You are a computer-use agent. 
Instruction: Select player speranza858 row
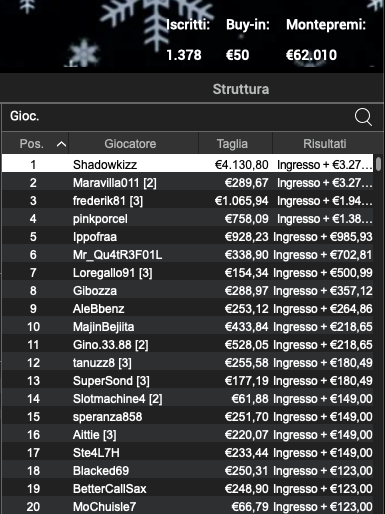(187, 417)
